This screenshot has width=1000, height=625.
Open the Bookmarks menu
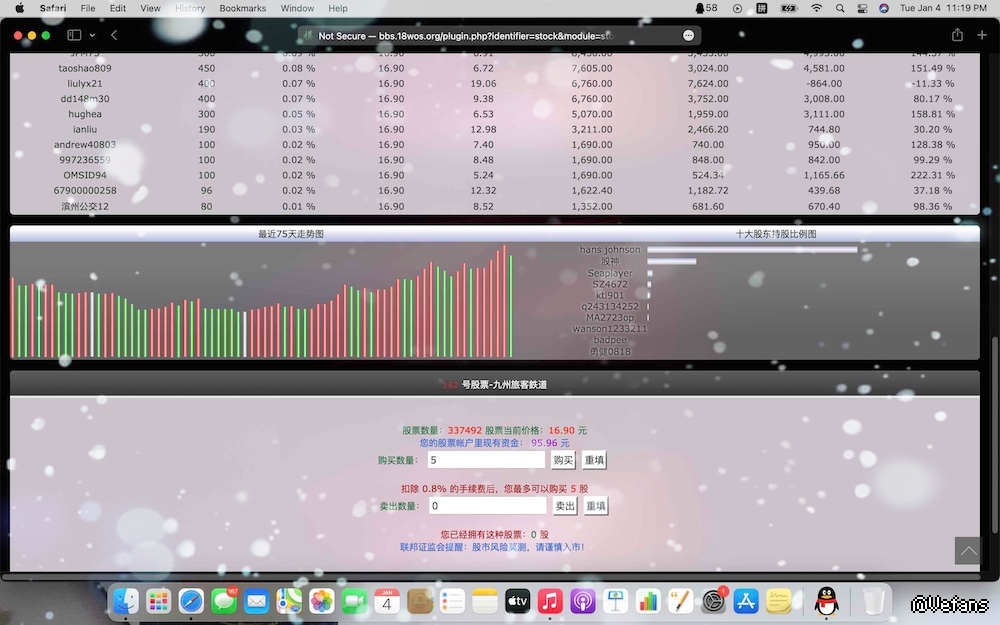coord(243,8)
